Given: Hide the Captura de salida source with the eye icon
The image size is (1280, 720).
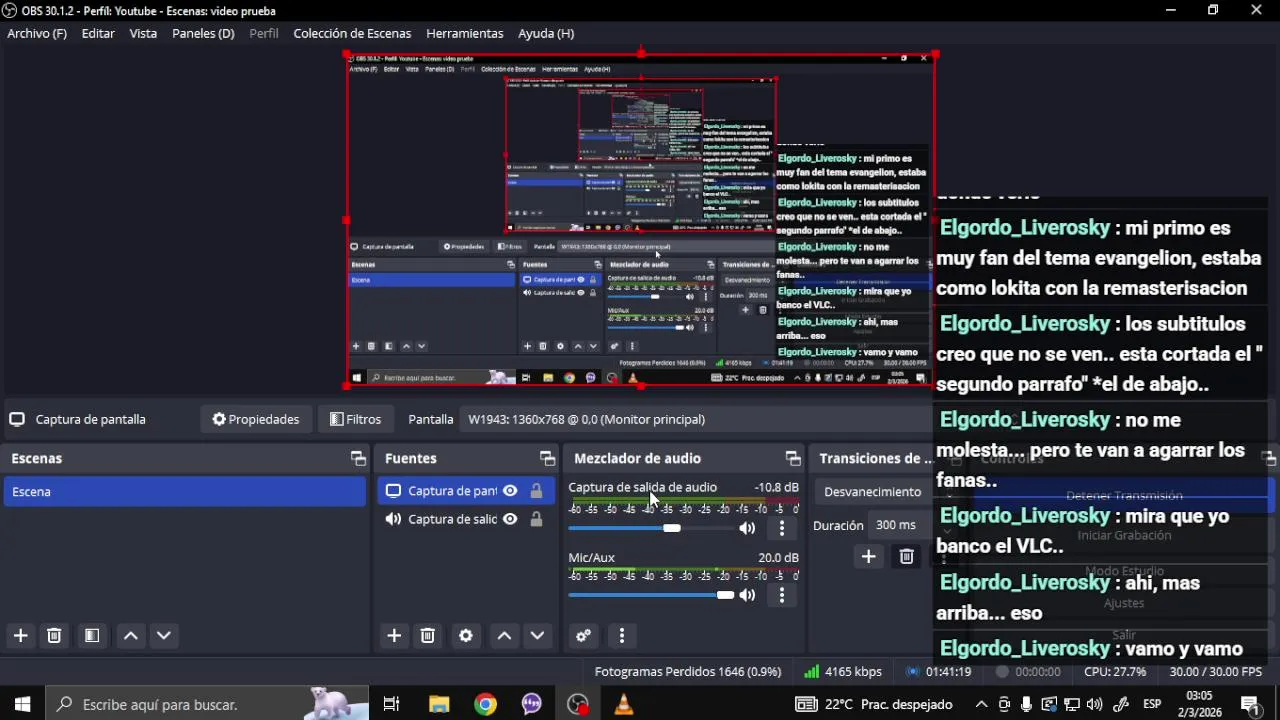Looking at the screenshot, I should 510,519.
